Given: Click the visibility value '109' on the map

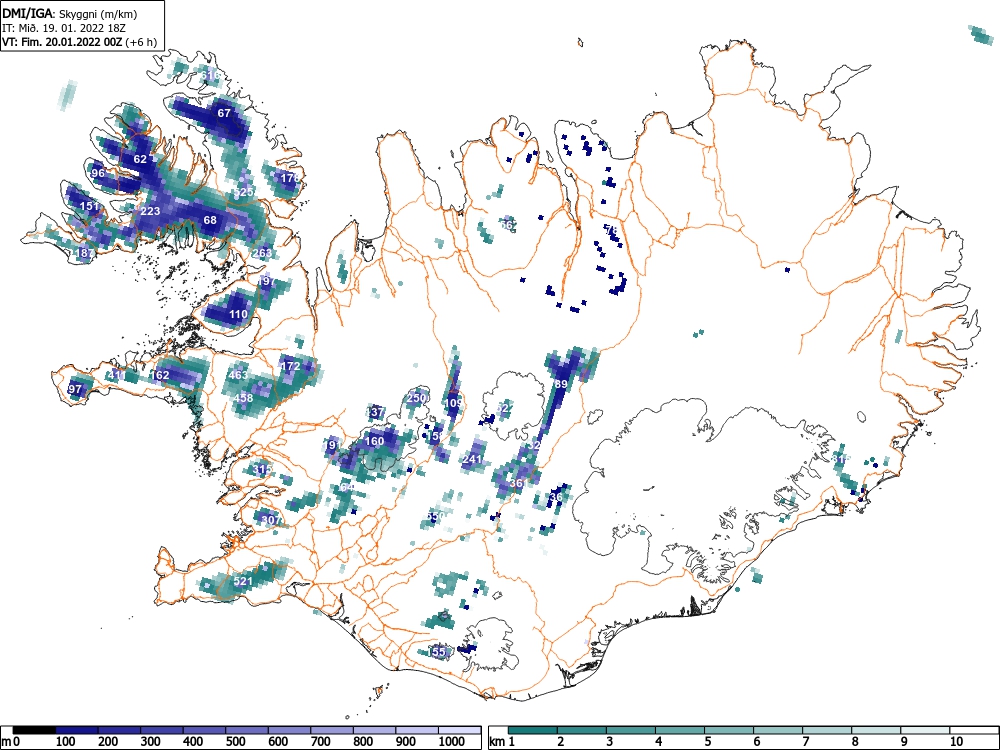Looking at the screenshot, I should click(x=453, y=402).
